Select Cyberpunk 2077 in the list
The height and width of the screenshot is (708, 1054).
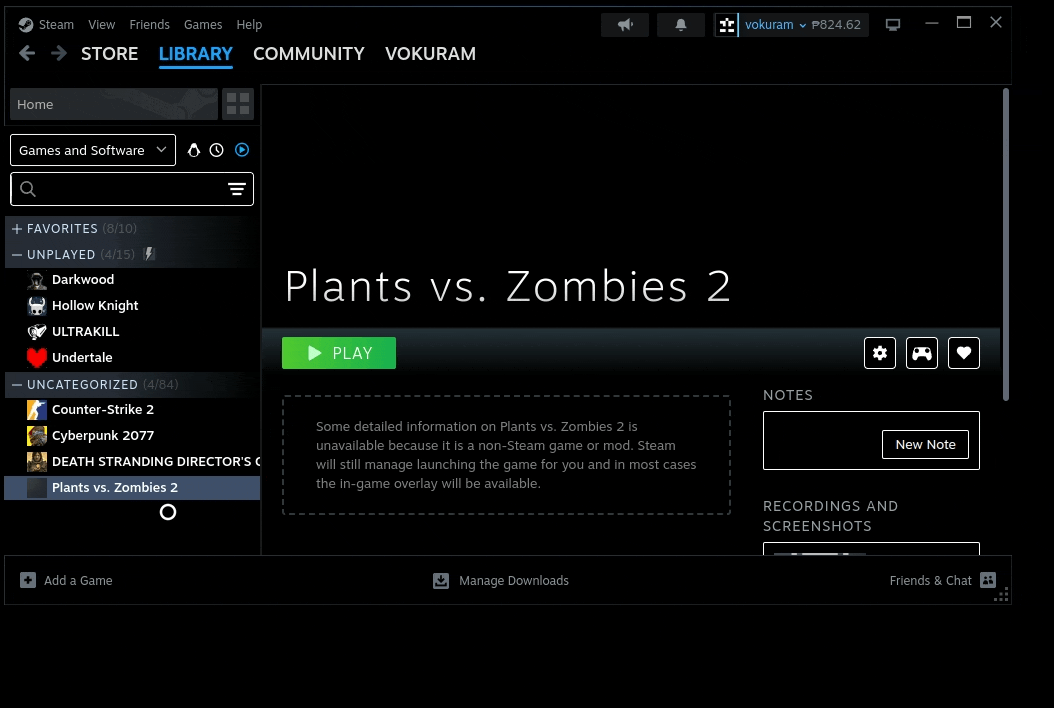point(132,436)
